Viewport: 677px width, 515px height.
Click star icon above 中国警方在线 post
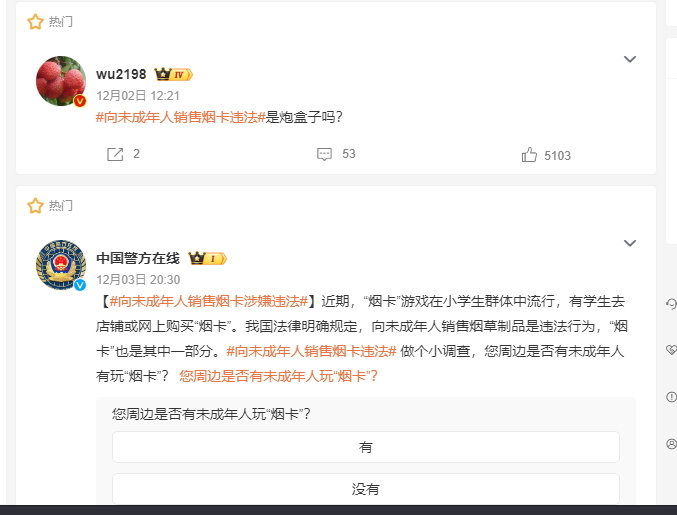[35, 205]
